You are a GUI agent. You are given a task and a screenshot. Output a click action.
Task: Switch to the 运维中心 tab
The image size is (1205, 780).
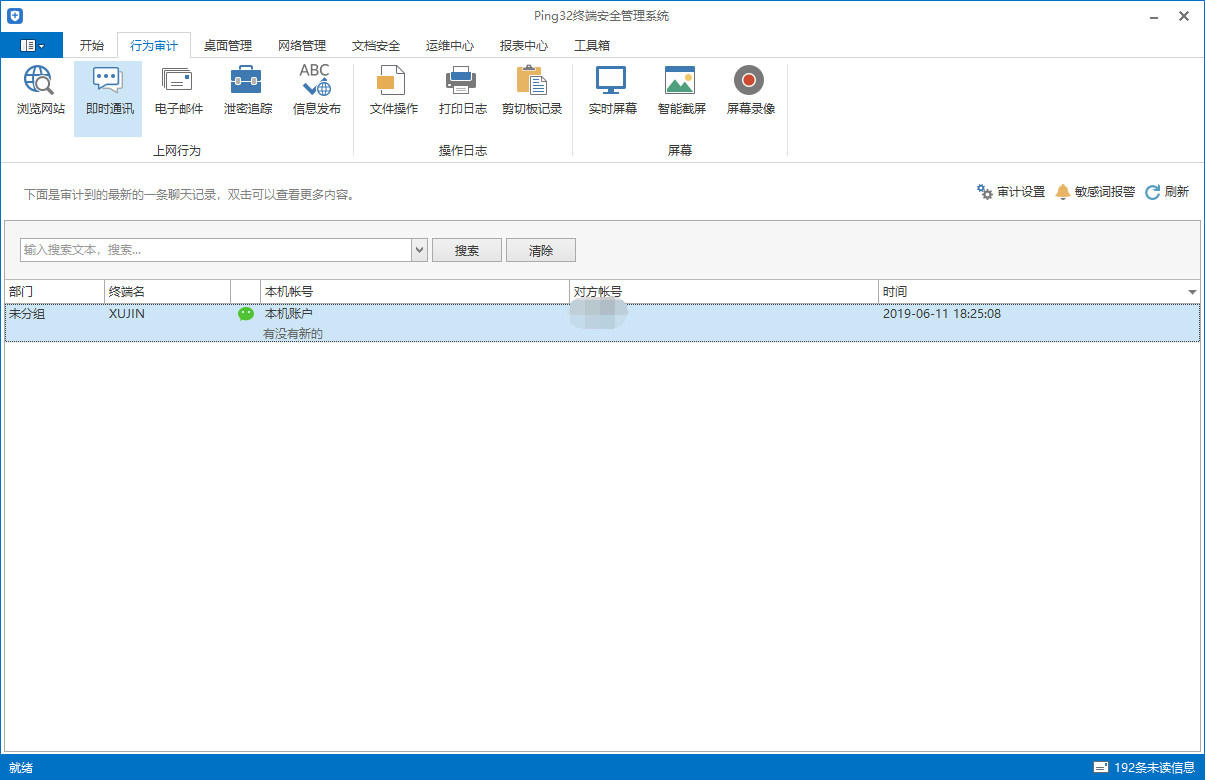click(x=450, y=45)
